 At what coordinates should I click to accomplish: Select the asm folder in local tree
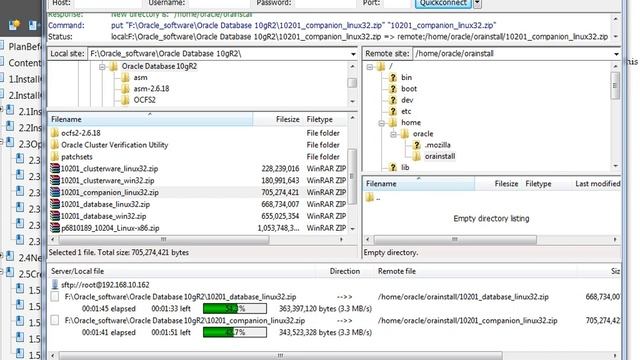coord(140,78)
